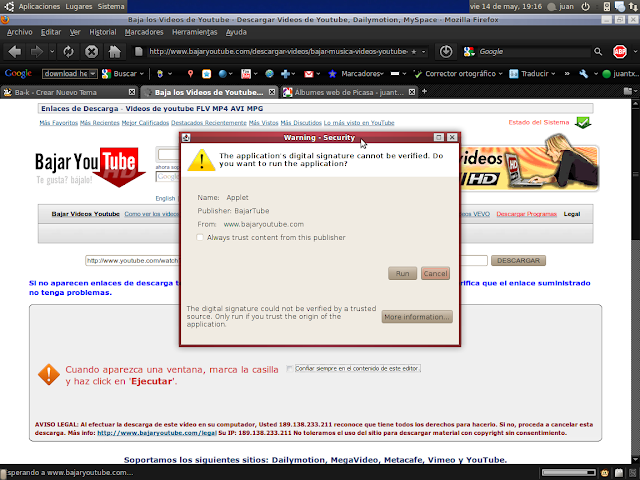Open the Herramientas menu
This screenshot has height=480, width=640.
point(194,32)
